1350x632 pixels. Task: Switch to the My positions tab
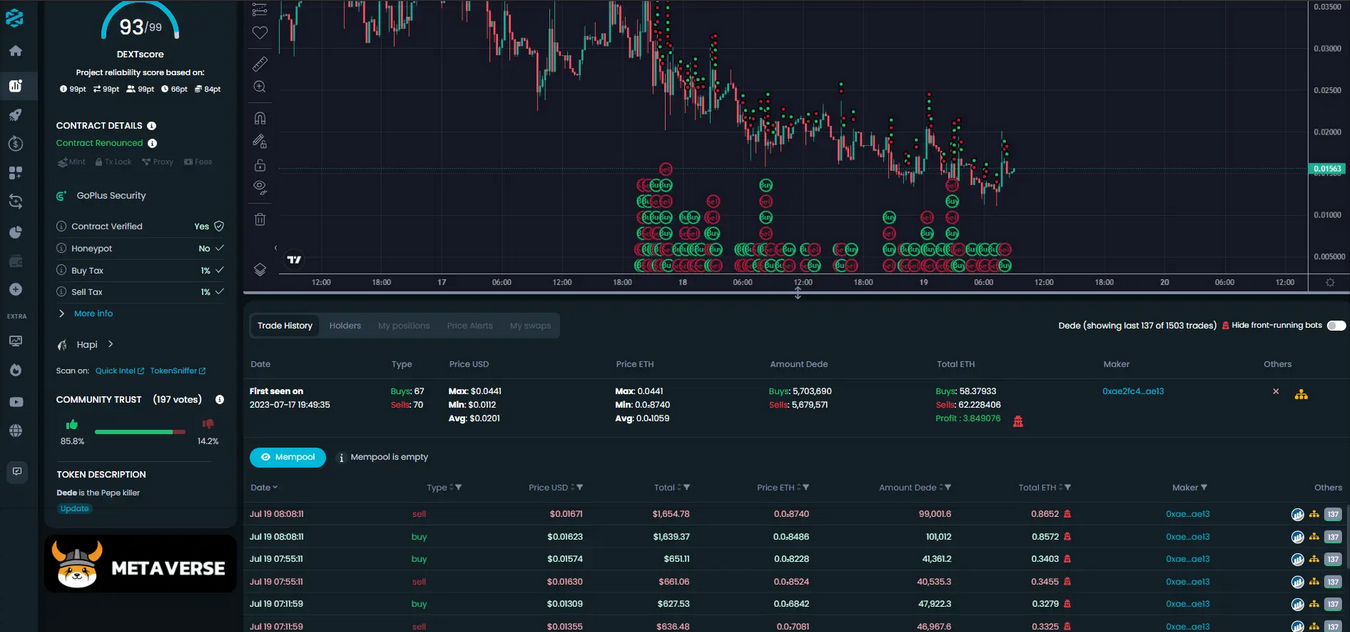pos(404,326)
